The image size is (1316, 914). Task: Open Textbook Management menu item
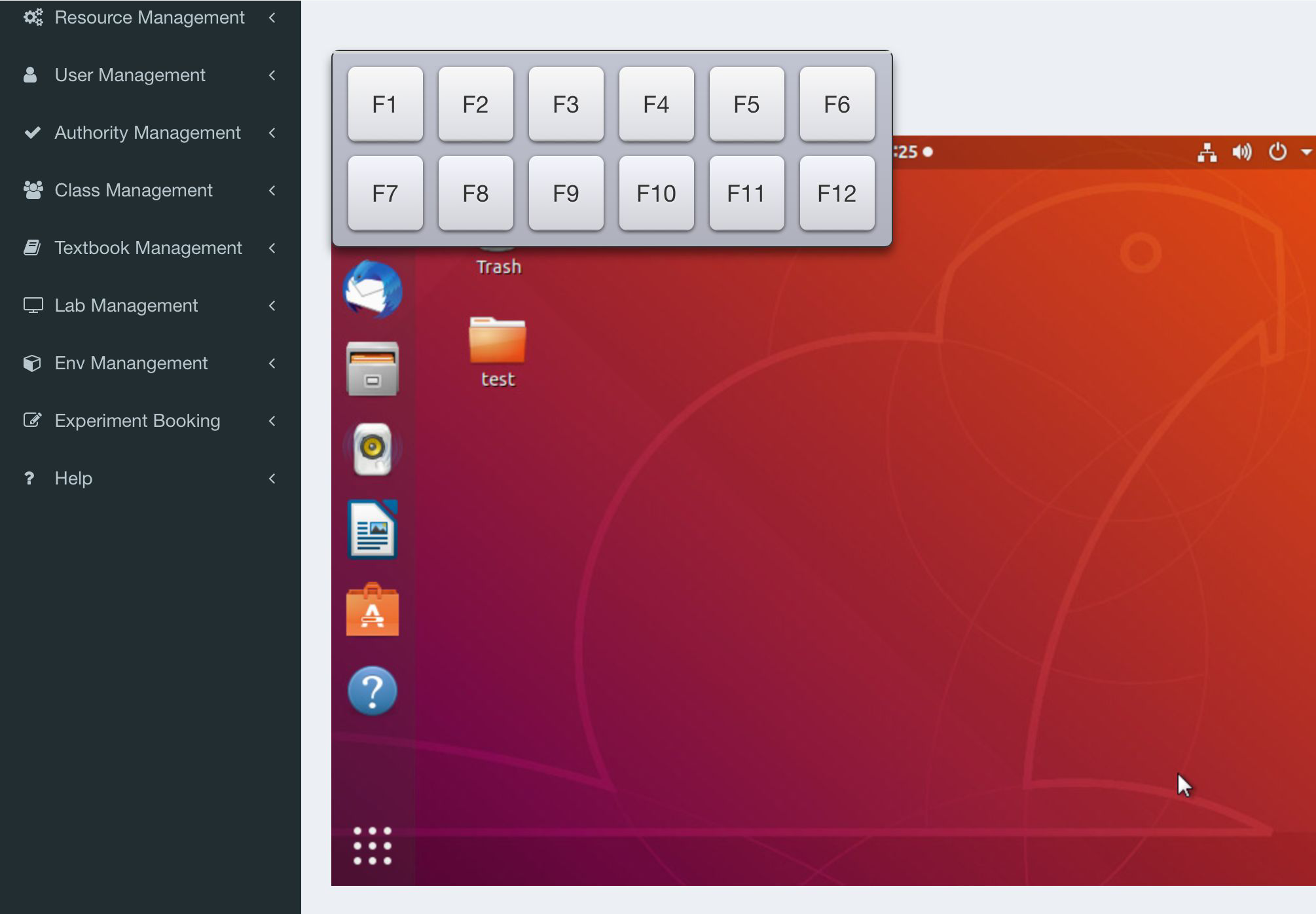point(151,247)
